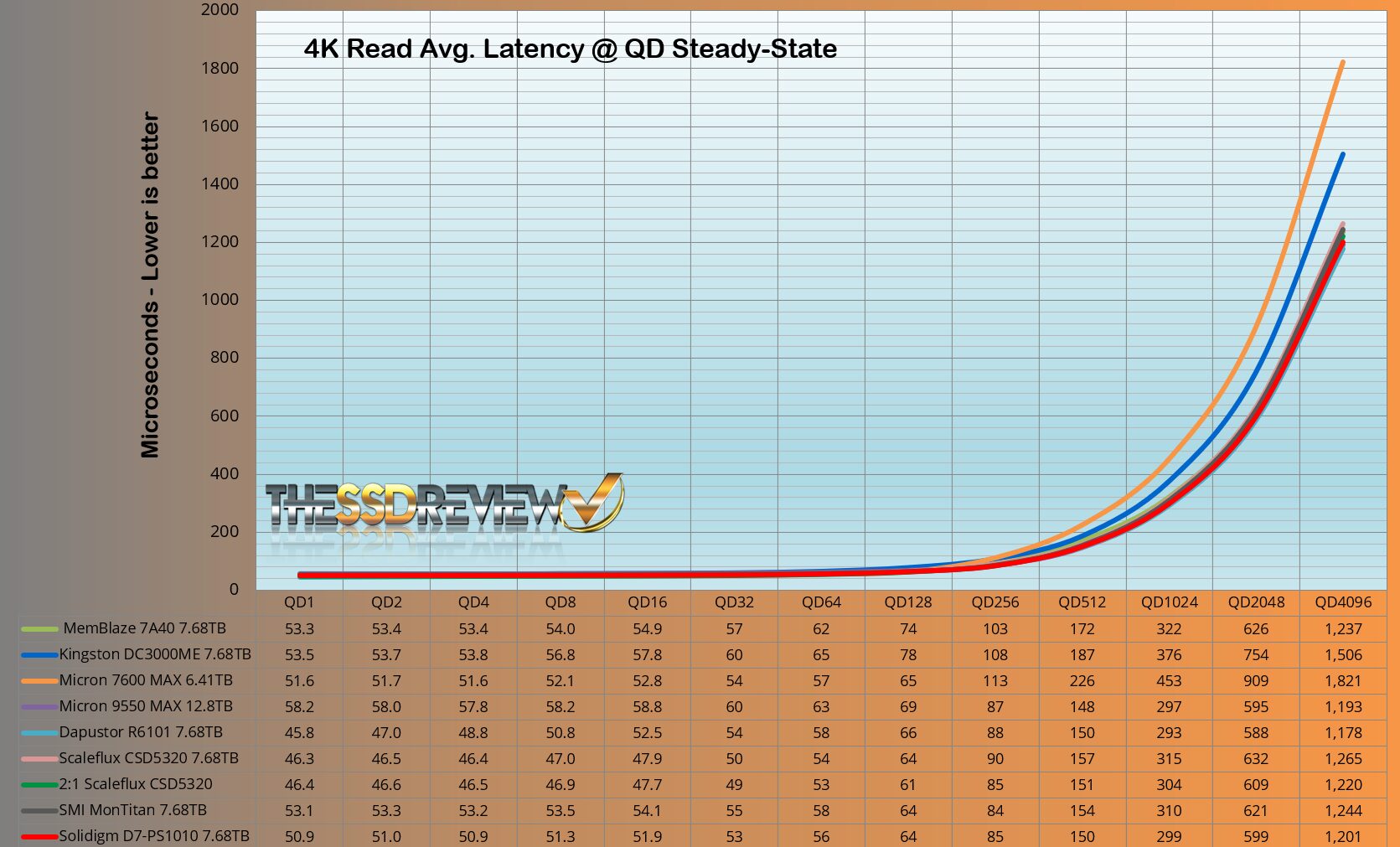
Task: Select the "SMI MonTitan 7.68TB" legend label
Action: [x=132, y=810]
